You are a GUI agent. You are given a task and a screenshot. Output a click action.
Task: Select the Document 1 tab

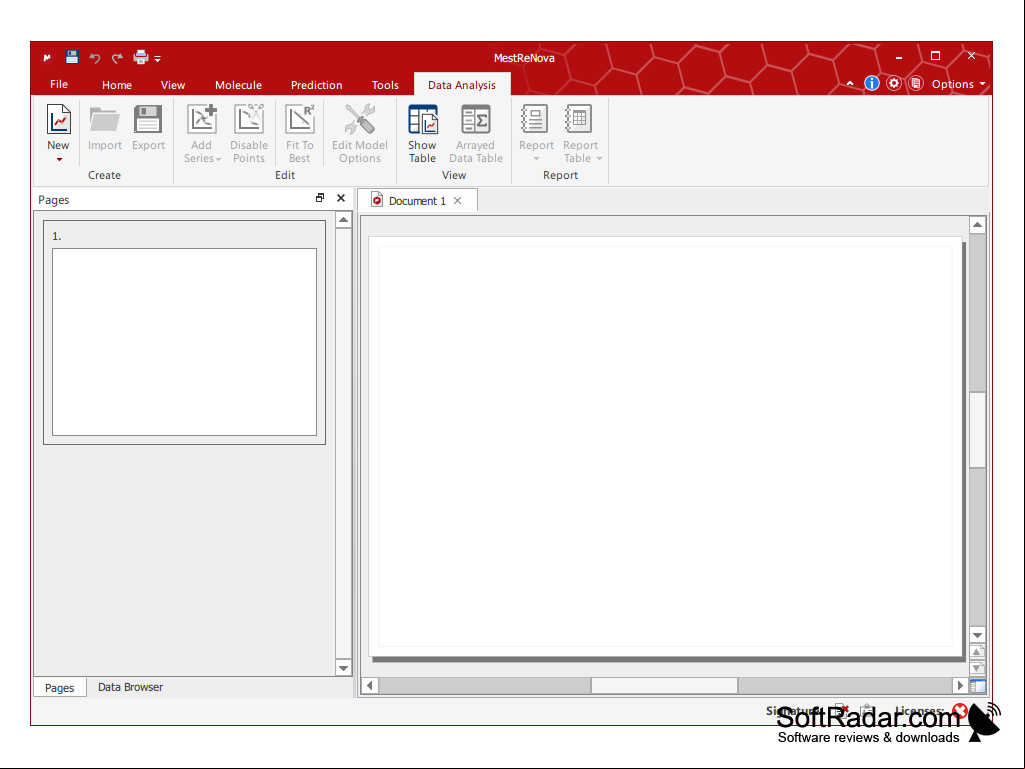[417, 201]
